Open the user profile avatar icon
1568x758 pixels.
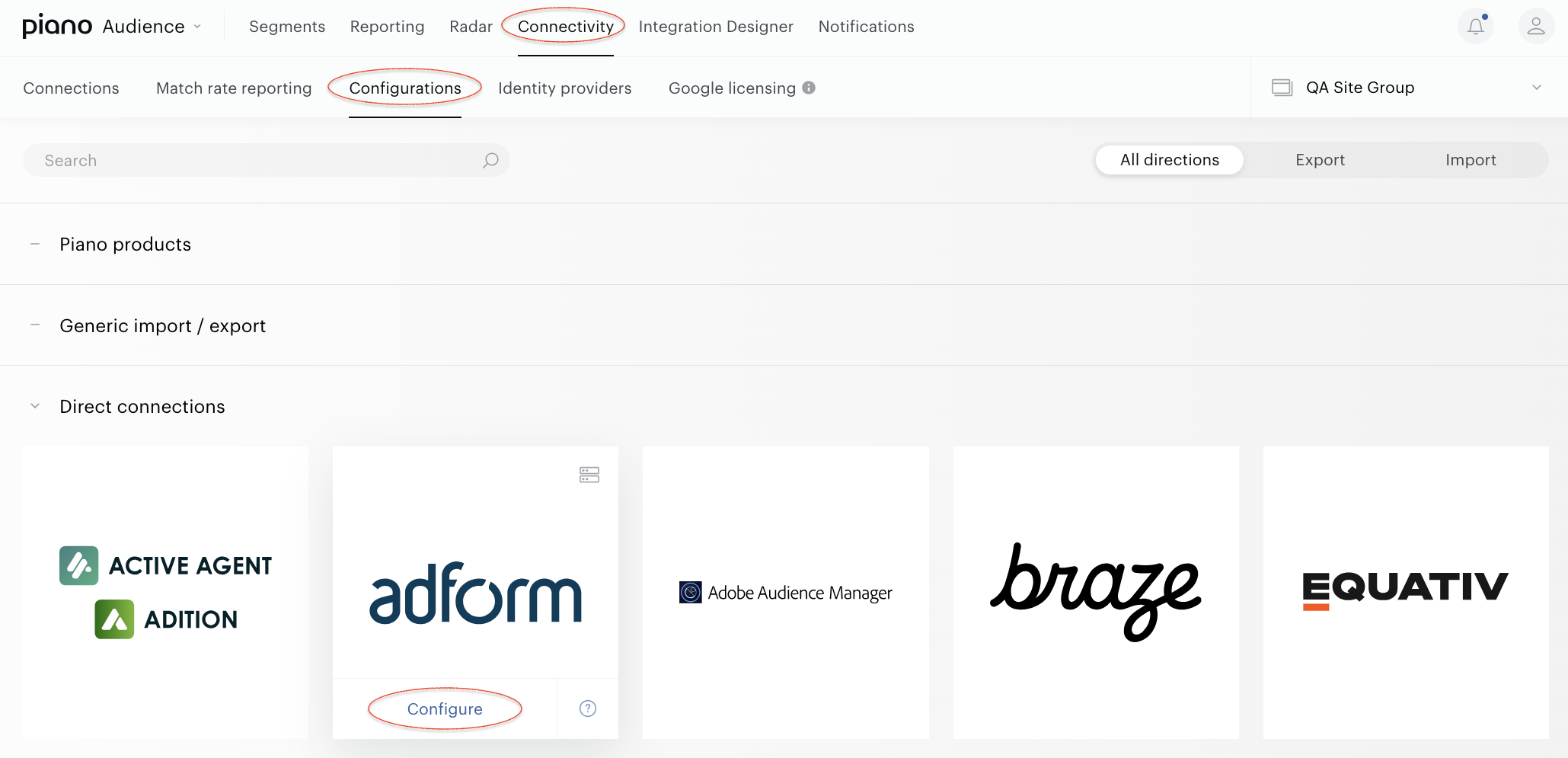pyautogui.click(x=1536, y=27)
